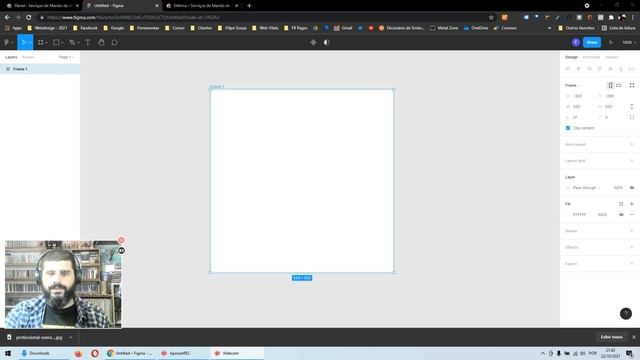The width and height of the screenshot is (640, 360).
Task: Remove the FFFFFF fill with minus icon
Action: [632, 214]
